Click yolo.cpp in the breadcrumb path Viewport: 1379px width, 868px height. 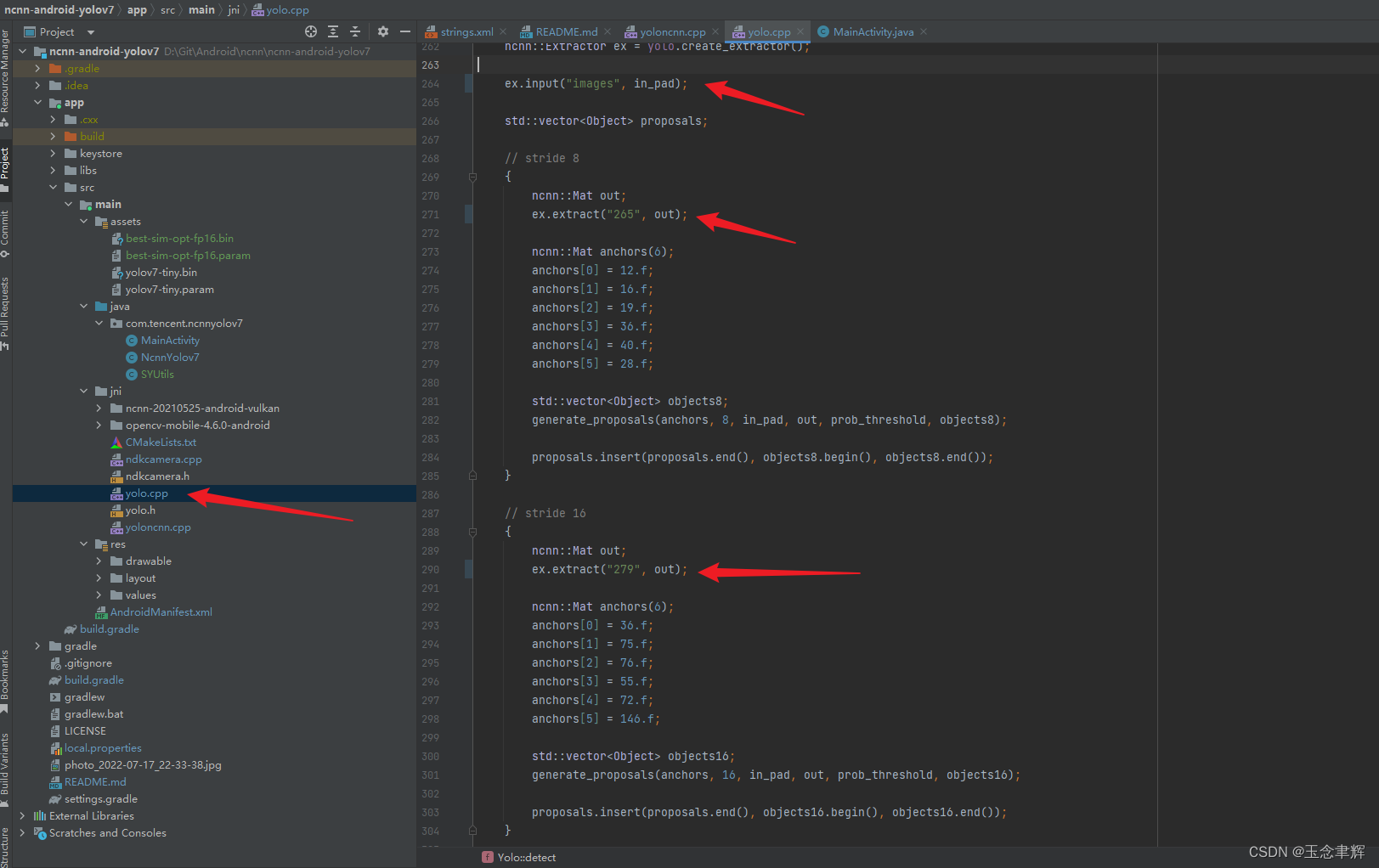coord(287,9)
